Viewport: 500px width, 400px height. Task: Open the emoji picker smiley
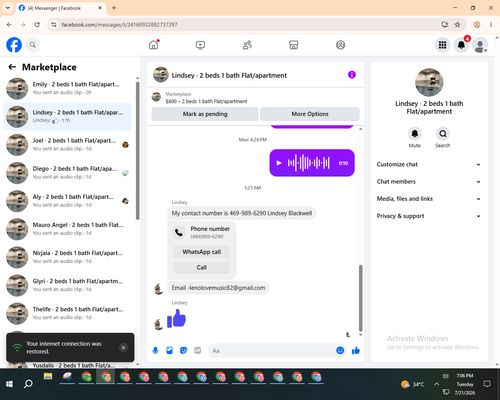(340, 350)
